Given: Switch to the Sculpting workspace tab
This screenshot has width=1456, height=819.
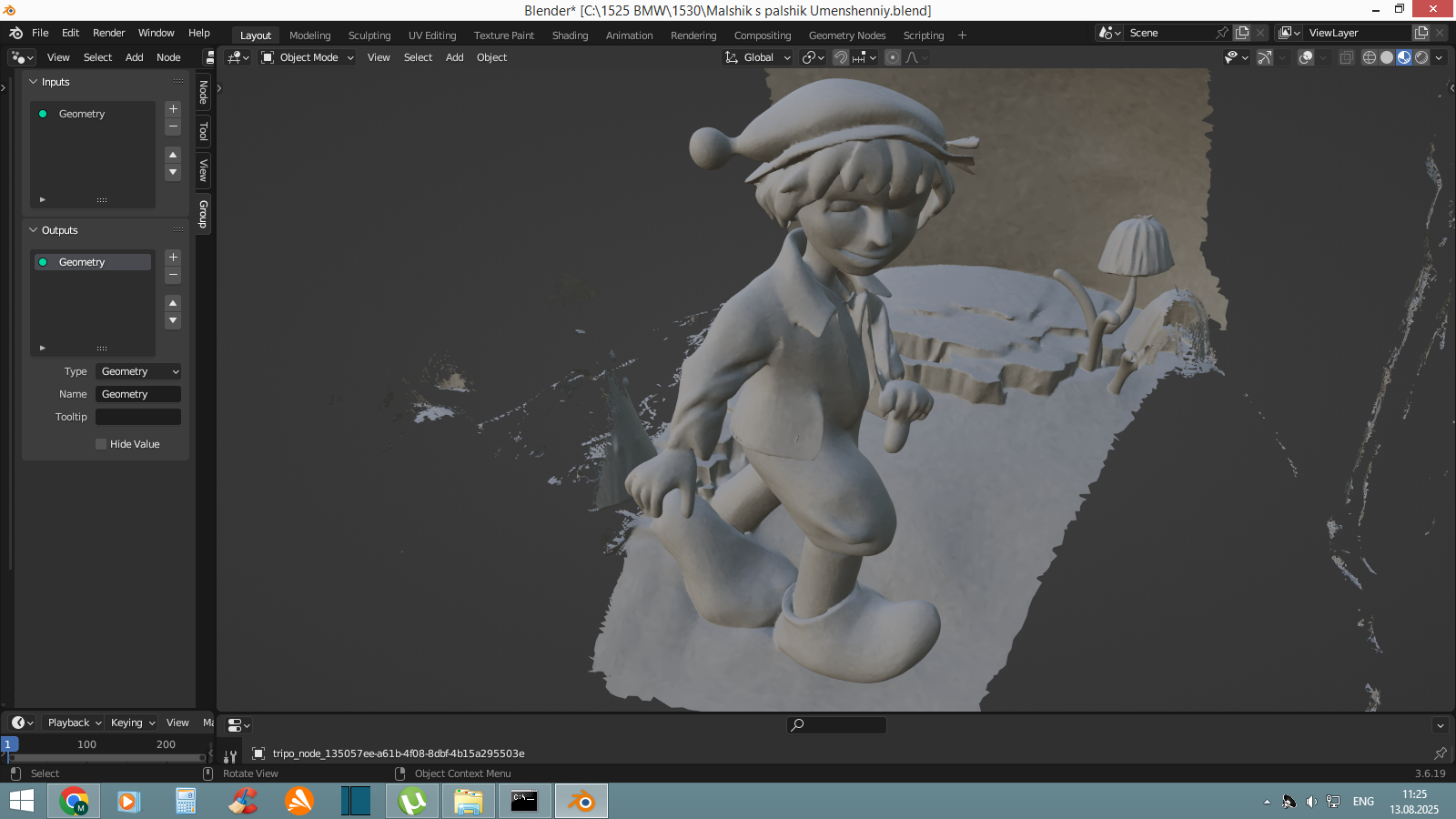Looking at the screenshot, I should [369, 35].
